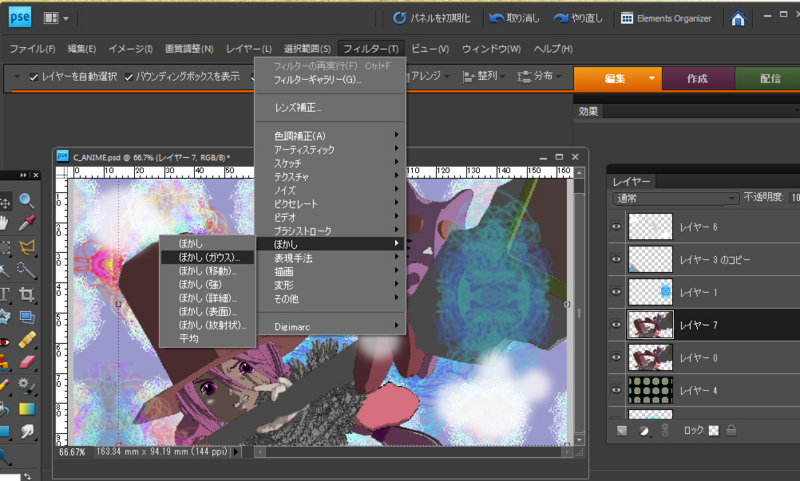Viewport: 800px width, 481px height.
Task: Swap foreground and background colors icon
Action: coord(27,476)
